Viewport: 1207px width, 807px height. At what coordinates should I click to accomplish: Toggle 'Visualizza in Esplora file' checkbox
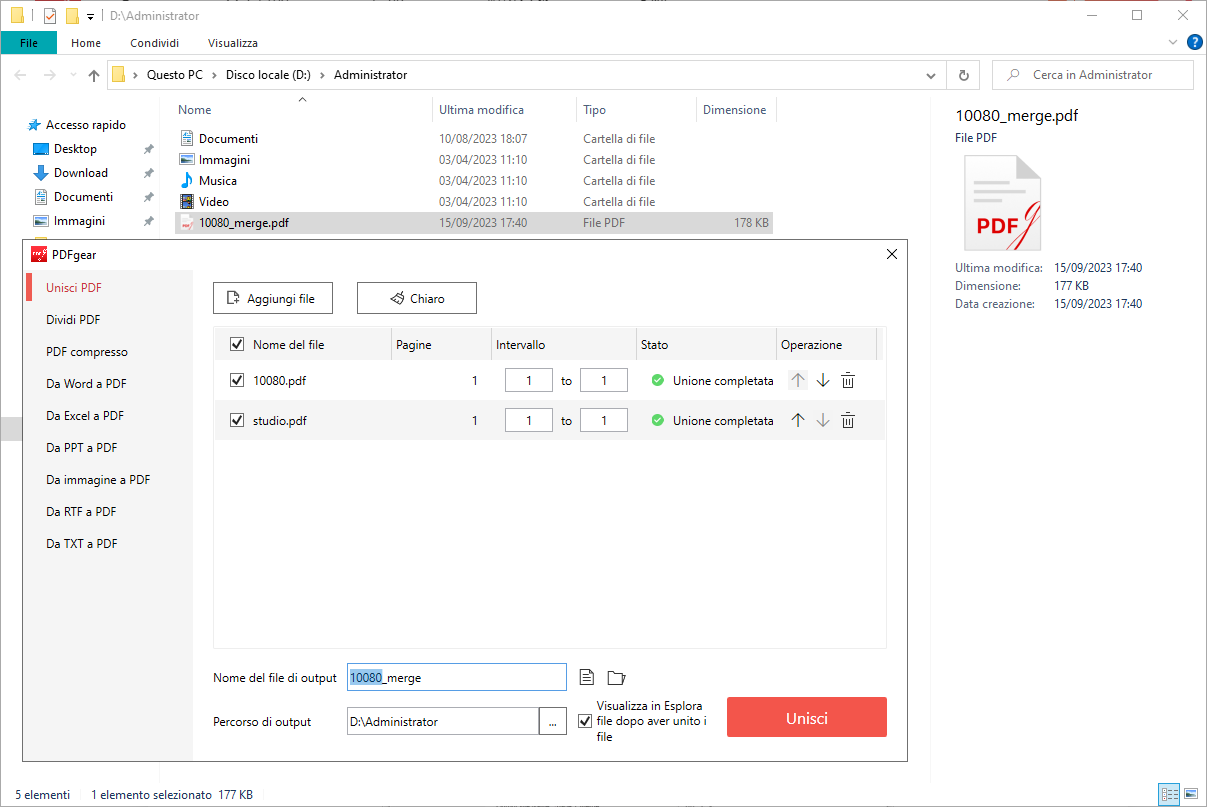click(585, 721)
